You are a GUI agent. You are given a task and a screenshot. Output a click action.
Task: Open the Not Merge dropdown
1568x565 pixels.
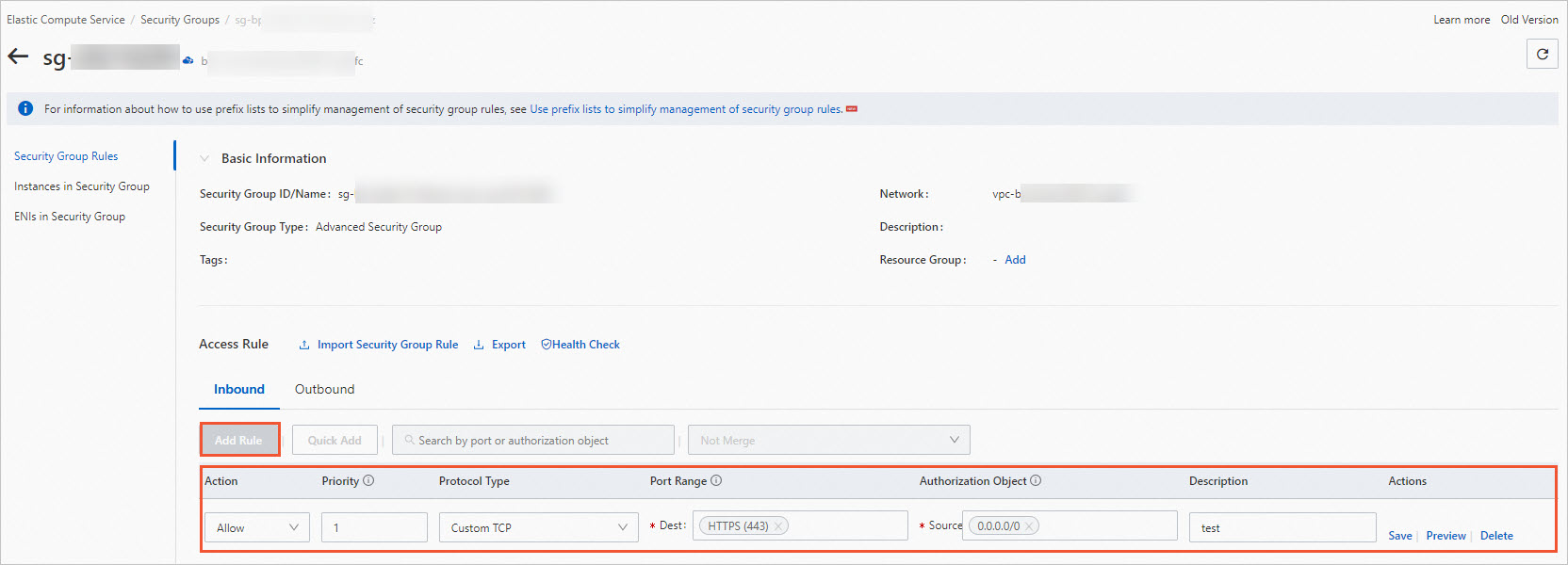coord(829,440)
